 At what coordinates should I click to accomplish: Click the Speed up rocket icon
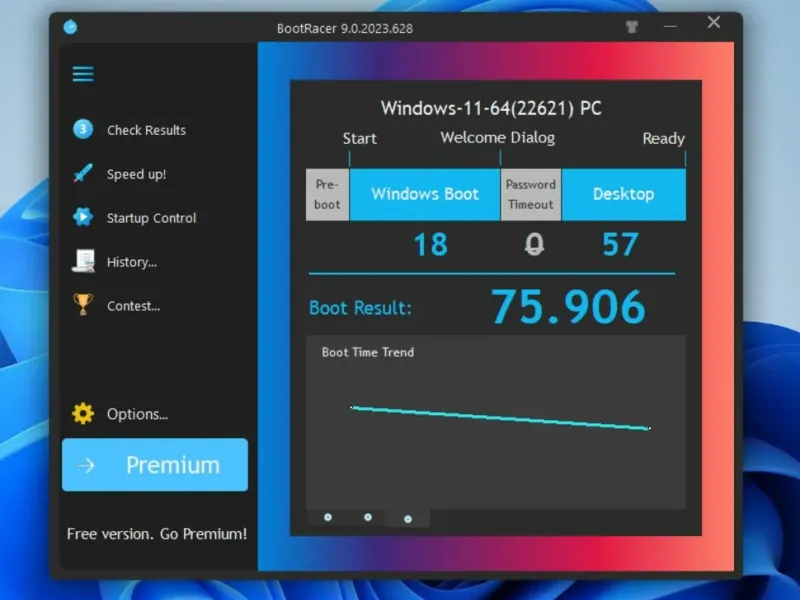pos(83,173)
